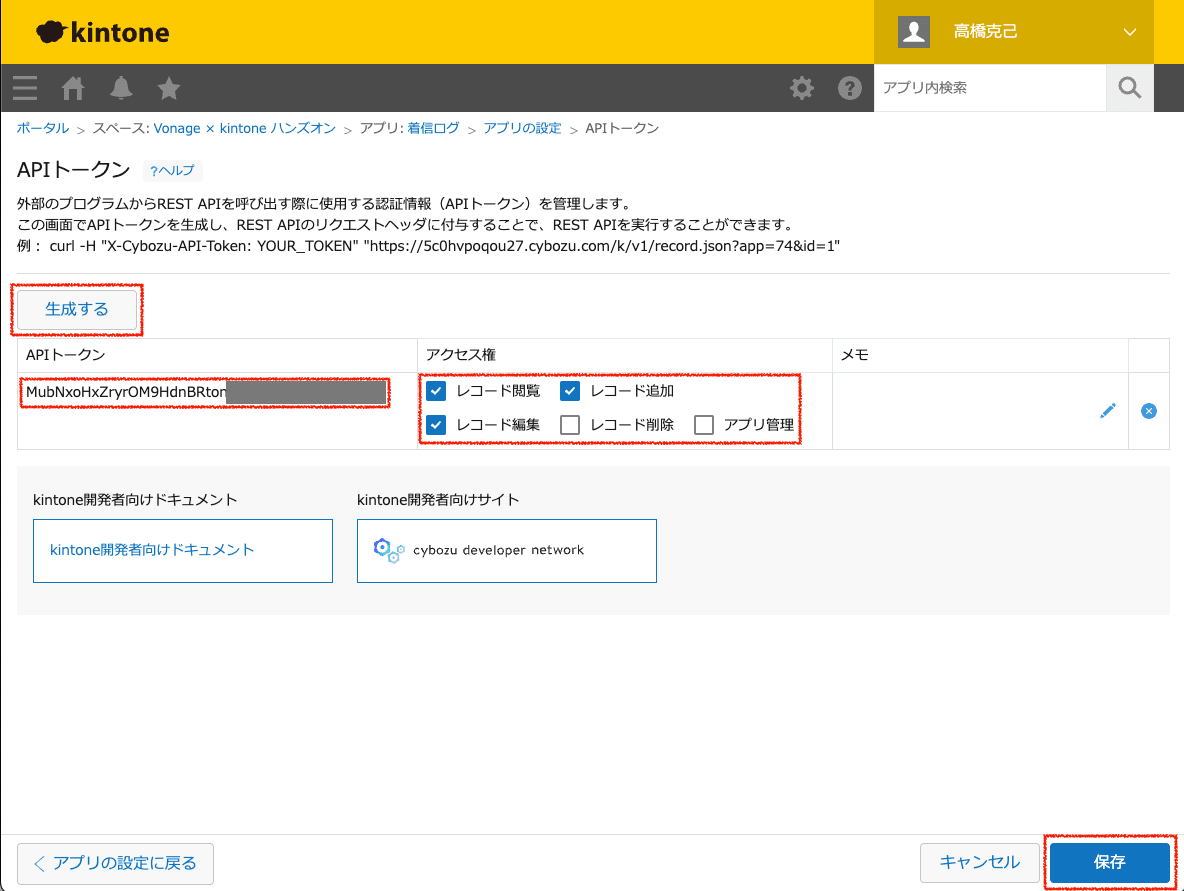Edit the memo with pencil icon
The height and width of the screenshot is (891, 1184).
click(x=1108, y=411)
